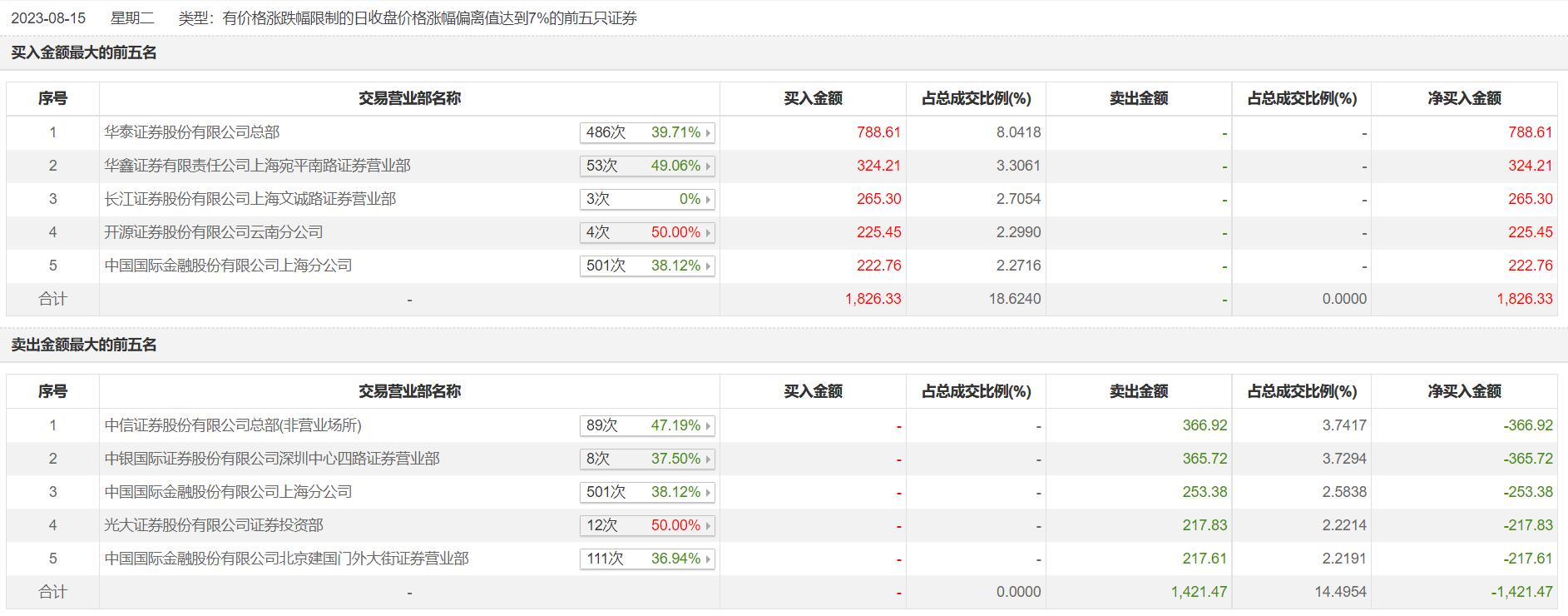Click the sell amount 217.83
The height and width of the screenshot is (616, 1568).
(1204, 525)
